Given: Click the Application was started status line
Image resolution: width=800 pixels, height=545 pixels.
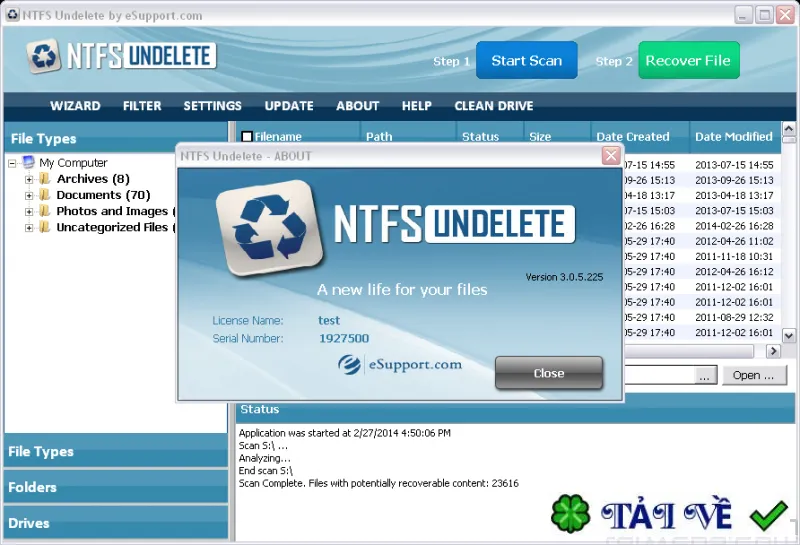Looking at the screenshot, I should point(345,433).
